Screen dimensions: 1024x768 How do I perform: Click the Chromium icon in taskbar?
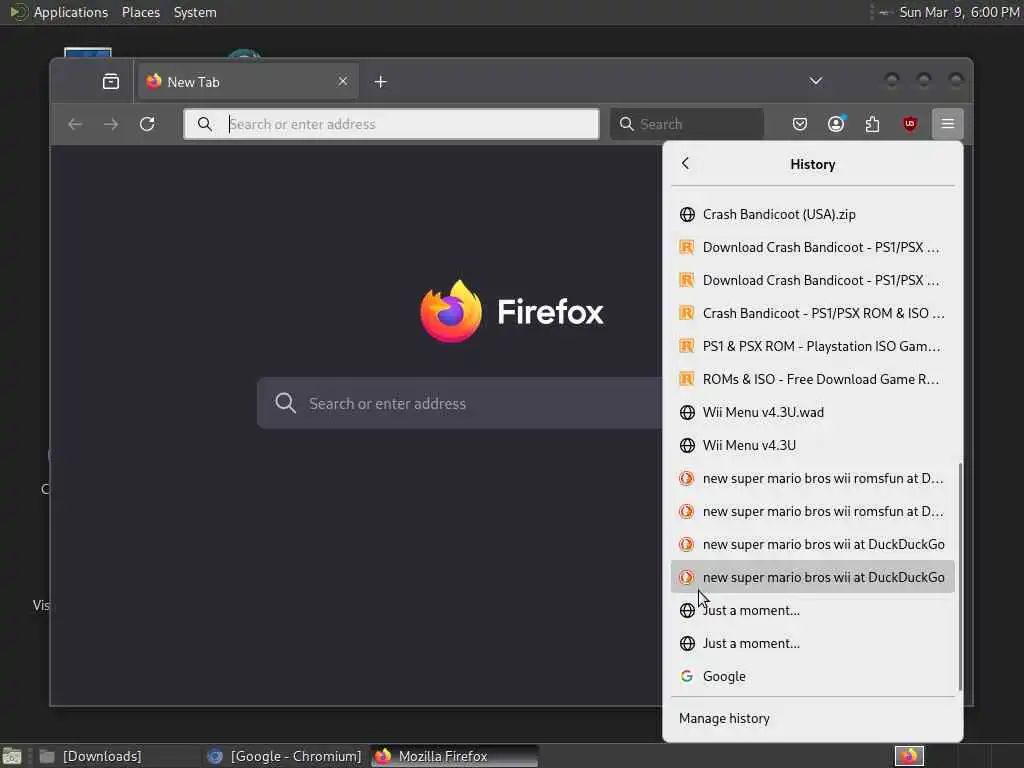click(x=215, y=756)
